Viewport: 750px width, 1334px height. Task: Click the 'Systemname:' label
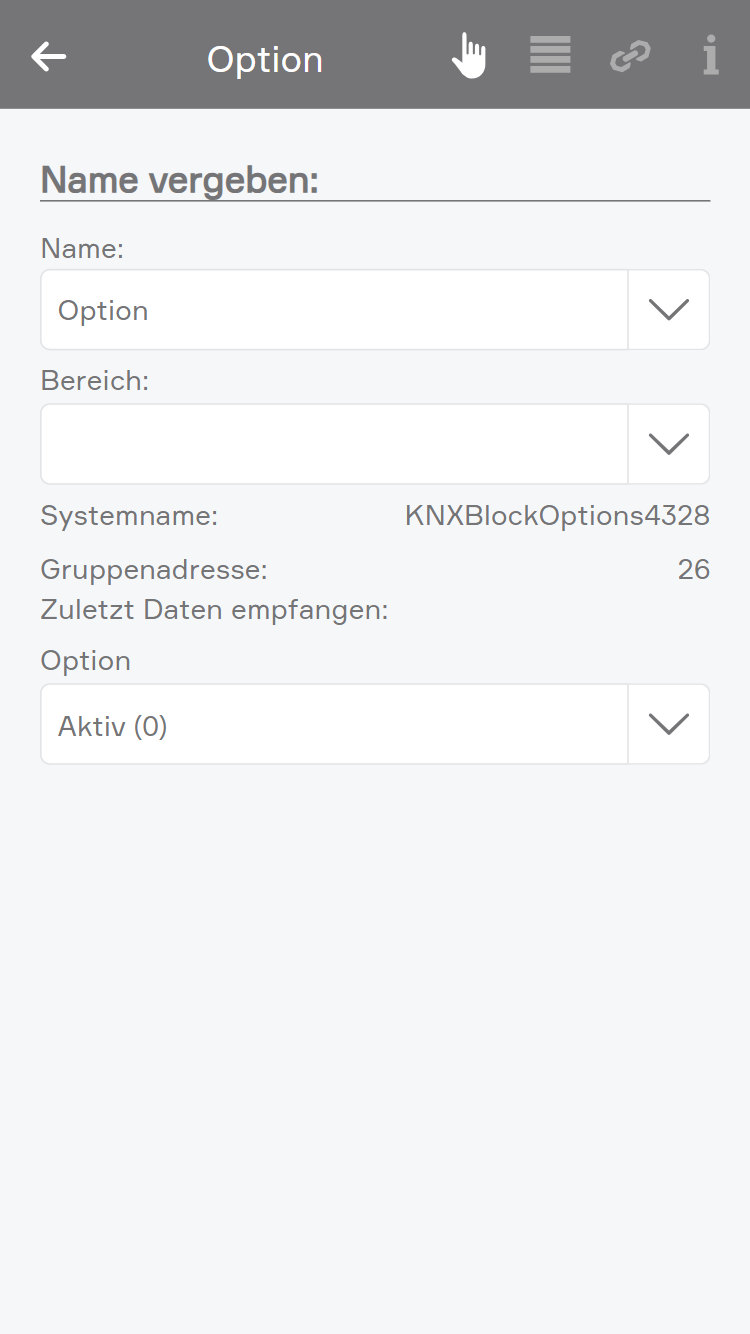(x=129, y=516)
